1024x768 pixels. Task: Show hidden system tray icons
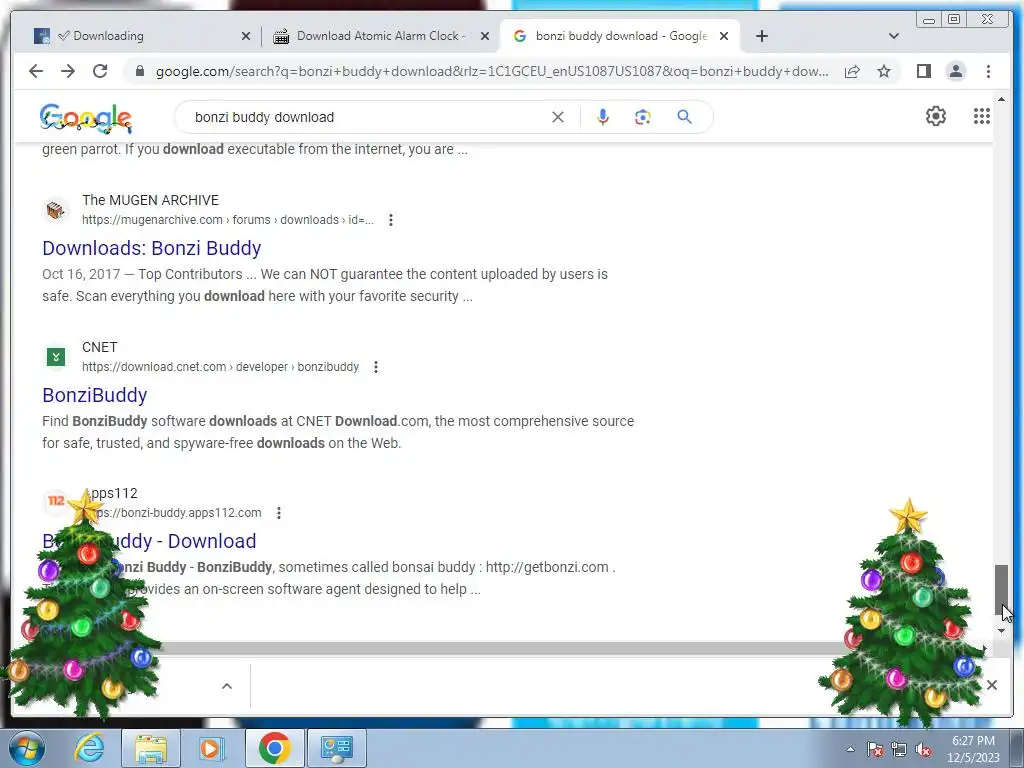click(850, 749)
